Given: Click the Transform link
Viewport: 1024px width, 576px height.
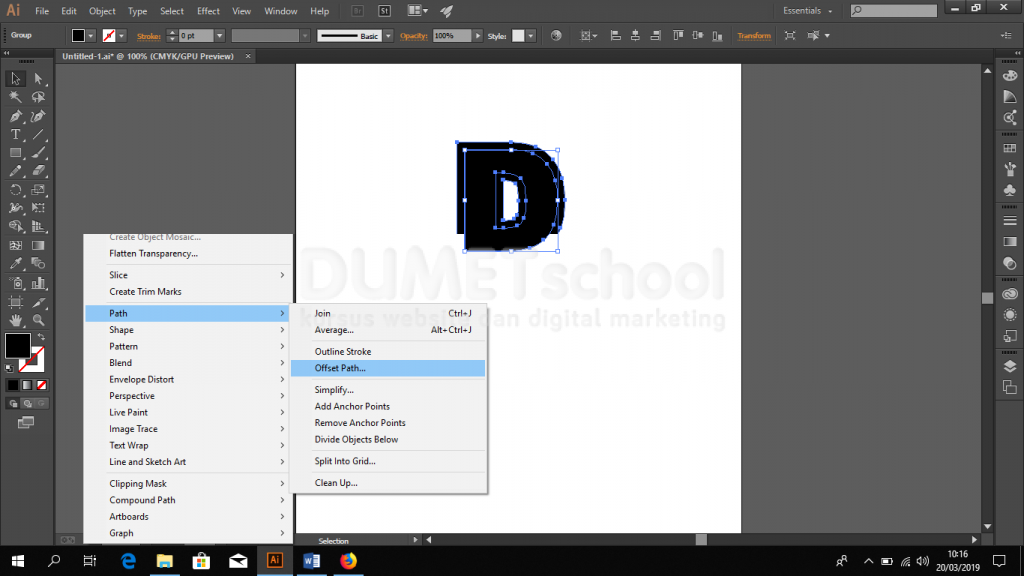Looking at the screenshot, I should click(x=754, y=36).
